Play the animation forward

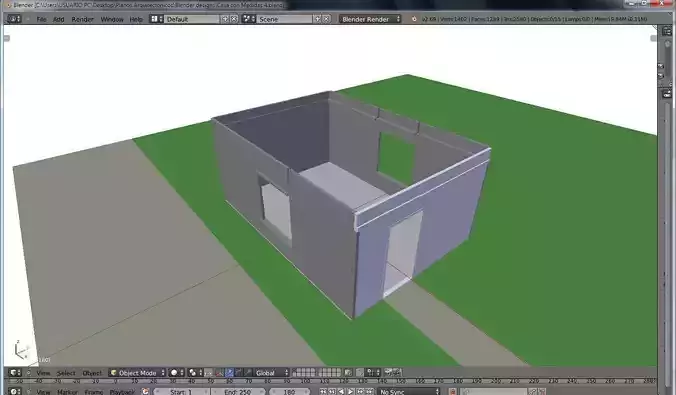(x=351, y=392)
